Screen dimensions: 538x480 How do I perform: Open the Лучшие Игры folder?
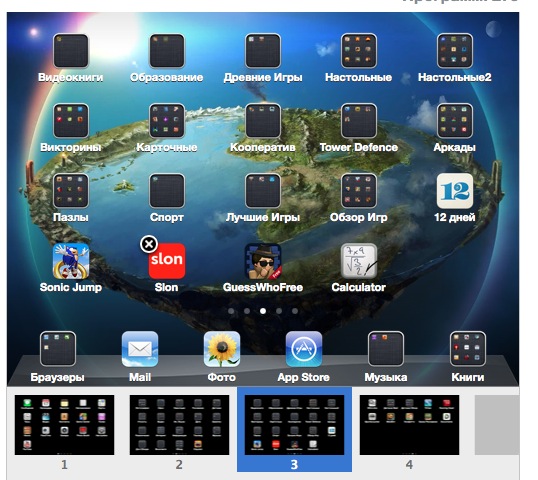pyautogui.click(x=263, y=191)
